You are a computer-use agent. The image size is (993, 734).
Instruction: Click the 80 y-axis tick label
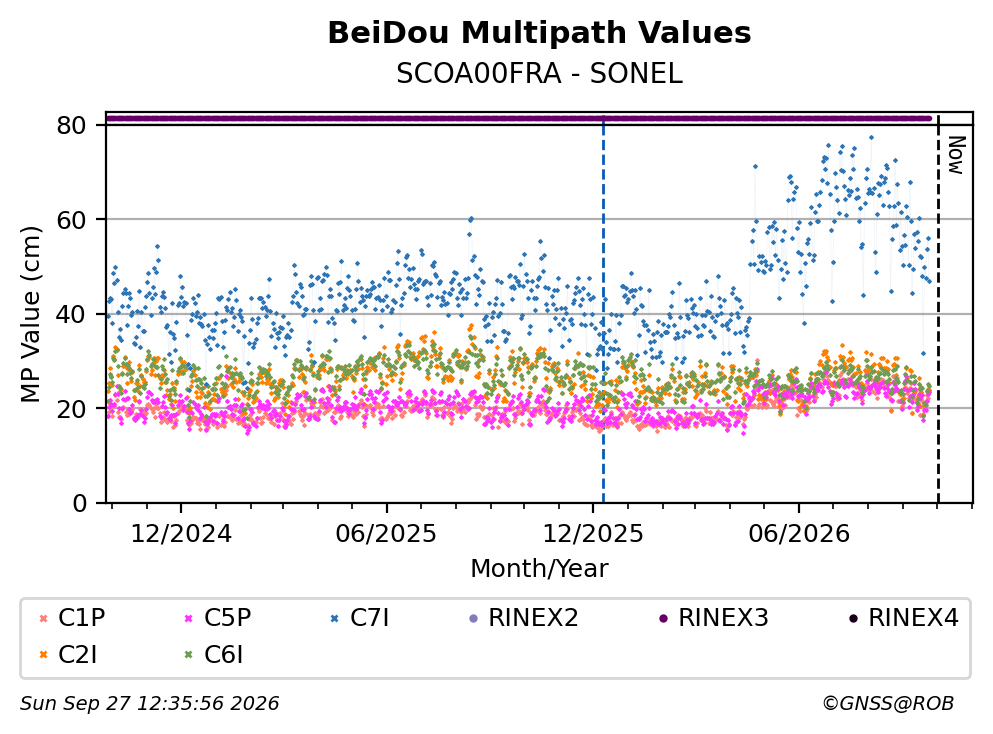coord(72,125)
